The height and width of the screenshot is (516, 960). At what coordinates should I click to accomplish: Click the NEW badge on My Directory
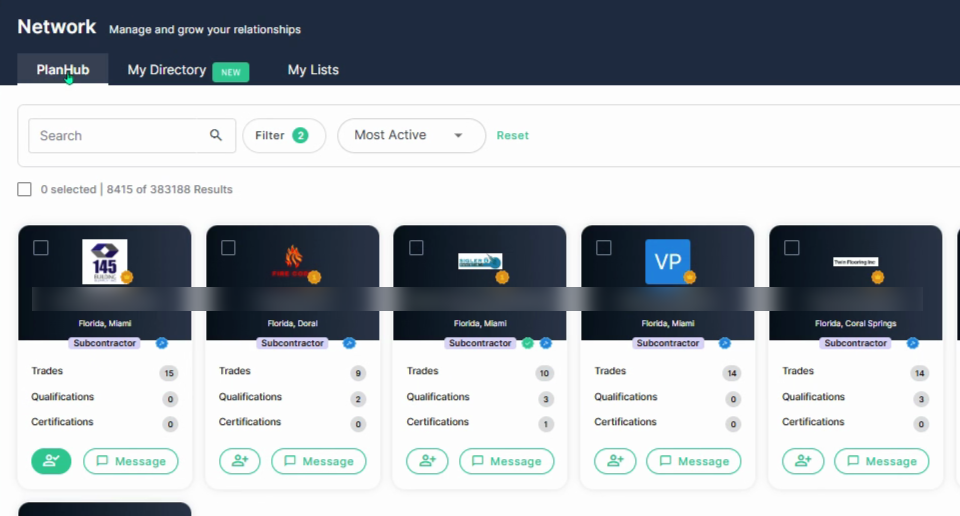(231, 72)
